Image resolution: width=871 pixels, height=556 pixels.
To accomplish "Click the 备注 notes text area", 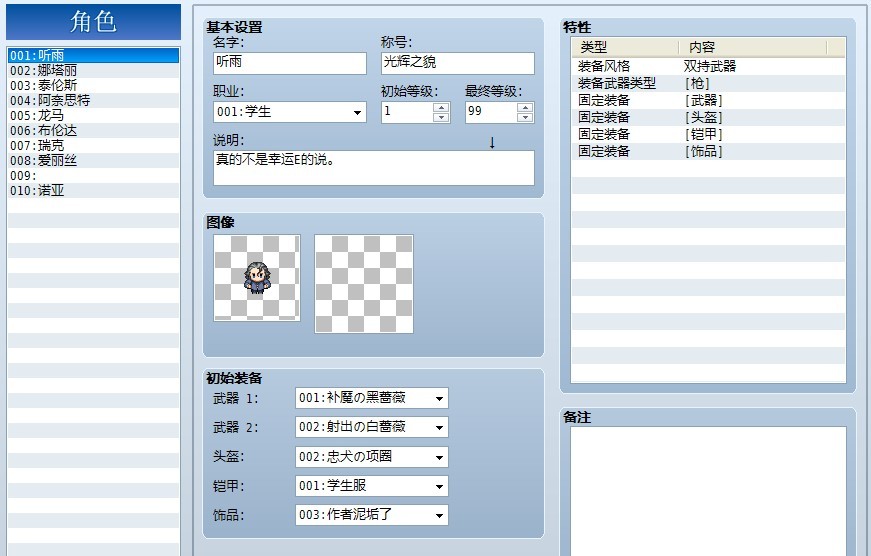I will (x=708, y=491).
